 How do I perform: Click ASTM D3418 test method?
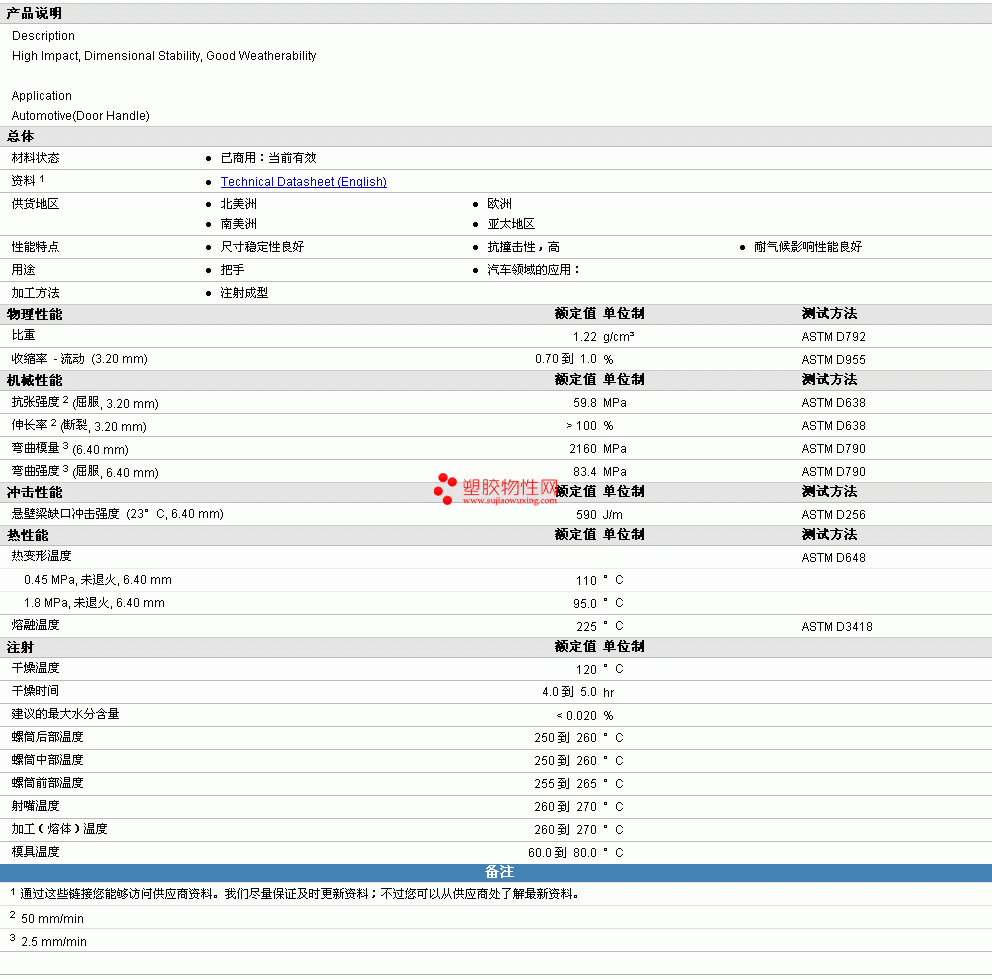click(836, 627)
